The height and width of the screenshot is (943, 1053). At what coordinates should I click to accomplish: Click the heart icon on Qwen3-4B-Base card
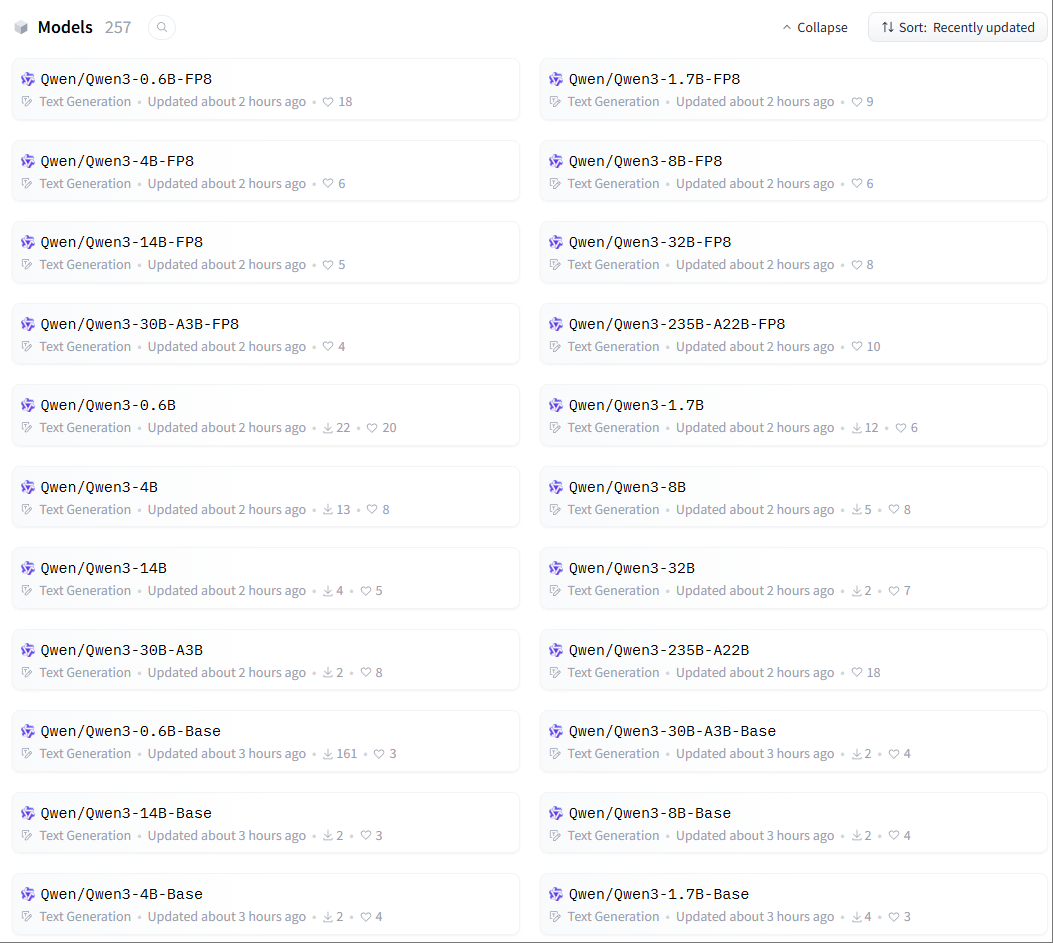(366, 917)
